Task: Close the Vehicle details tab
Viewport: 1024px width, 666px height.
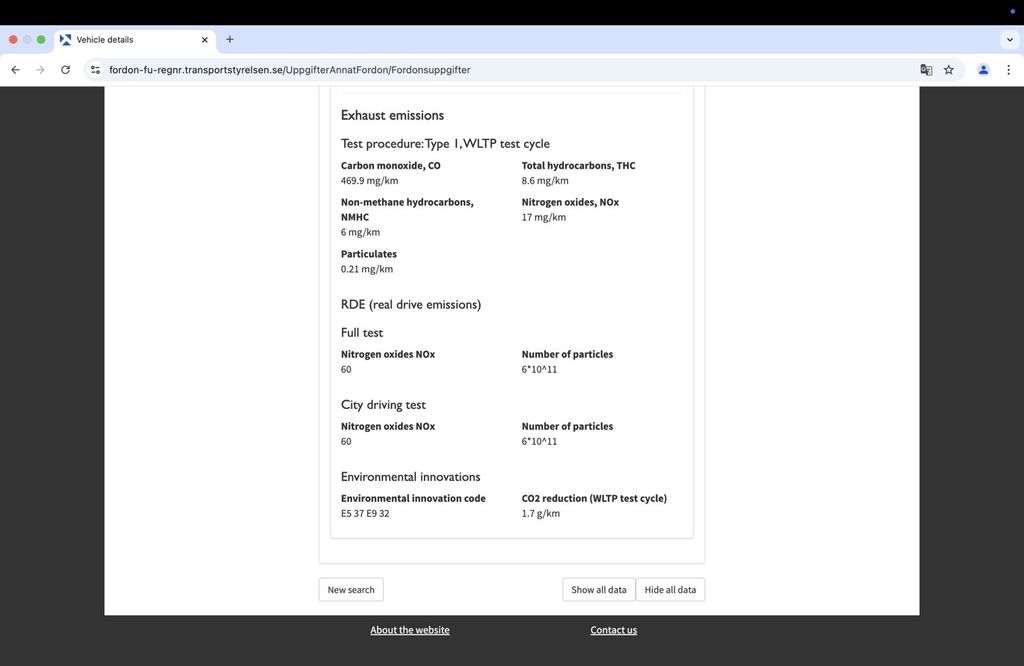Action: coord(204,40)
